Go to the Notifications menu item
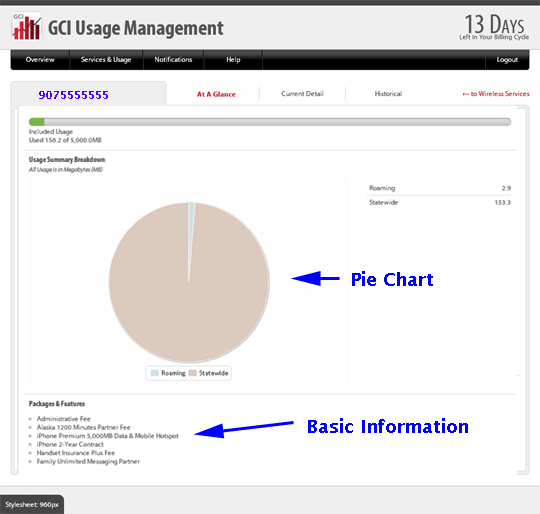The height and width of the screenshot is (514, 540). point(173,60)
